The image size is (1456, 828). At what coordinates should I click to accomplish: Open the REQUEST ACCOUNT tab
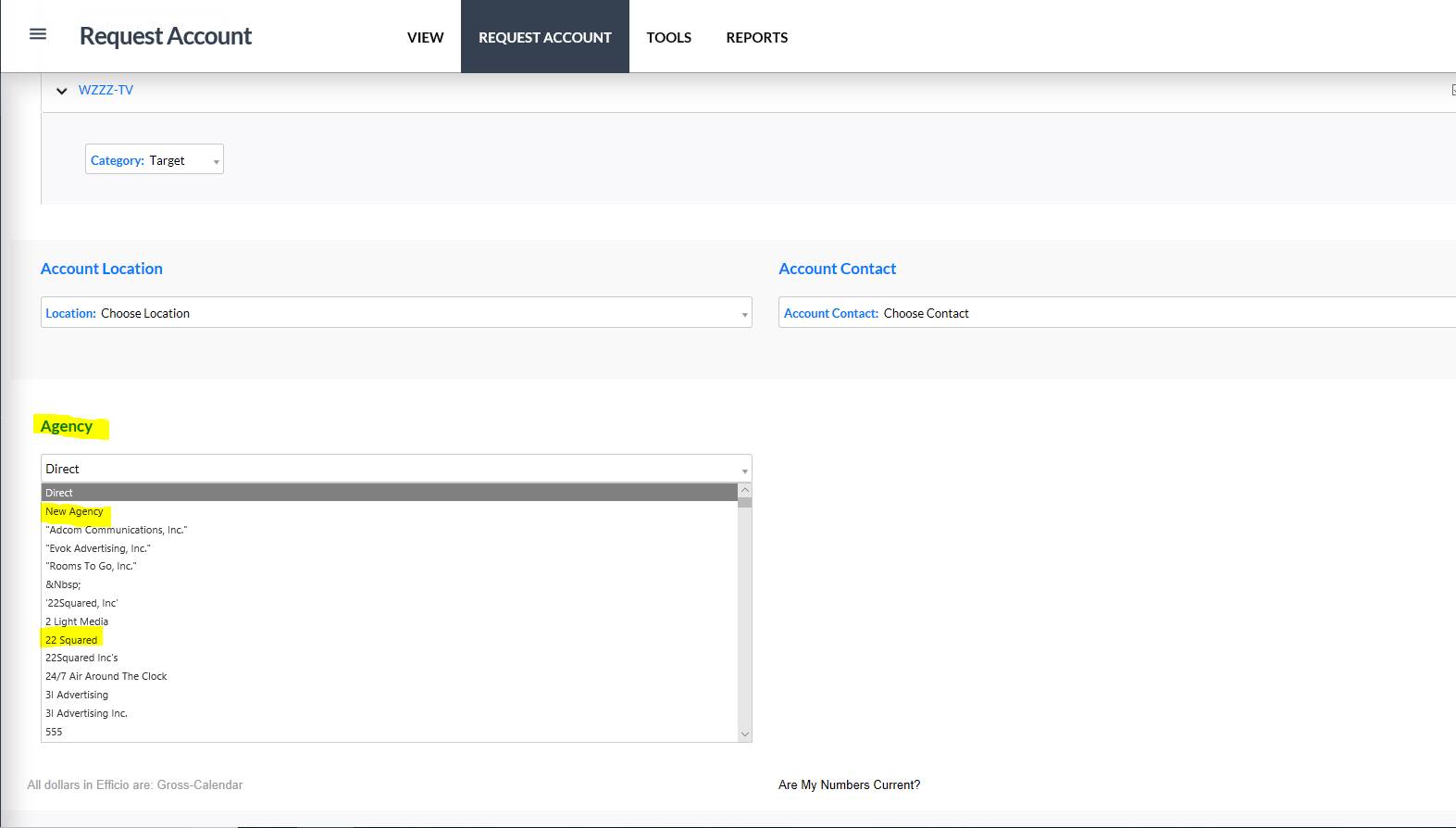pos(545,37)
